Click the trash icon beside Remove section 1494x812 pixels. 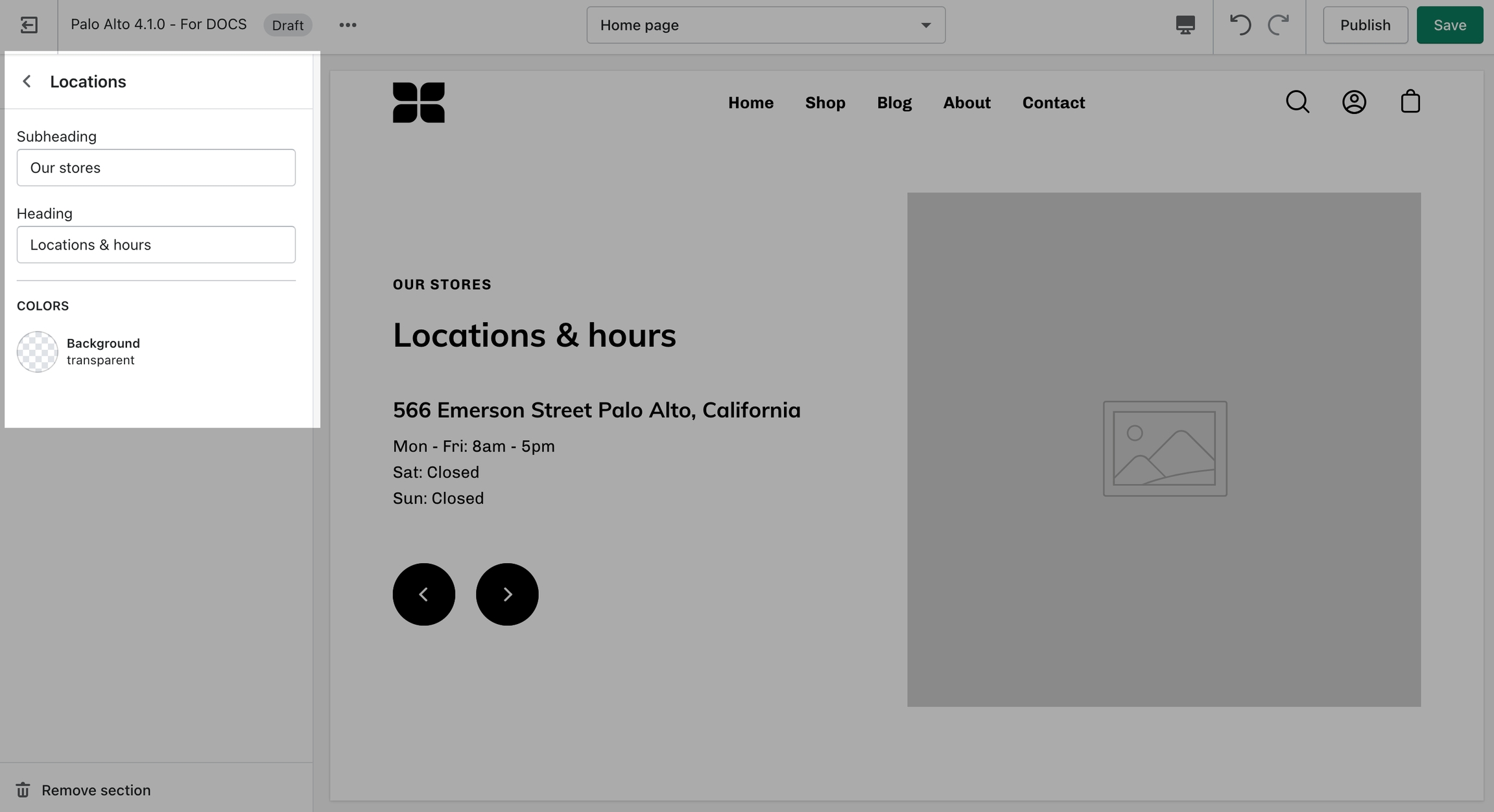tap(23, 790)
